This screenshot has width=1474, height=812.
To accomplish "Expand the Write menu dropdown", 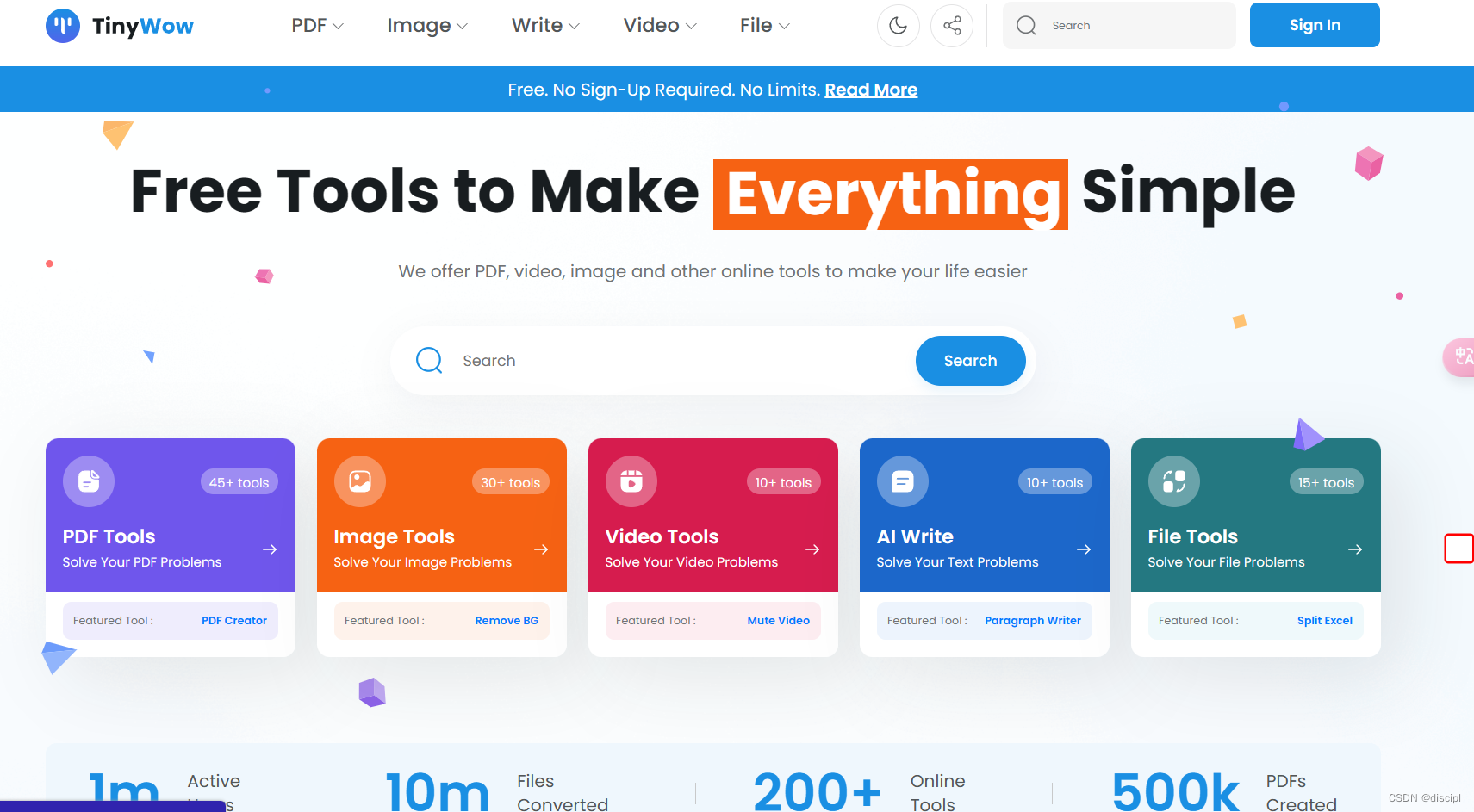I will [545, 26].
